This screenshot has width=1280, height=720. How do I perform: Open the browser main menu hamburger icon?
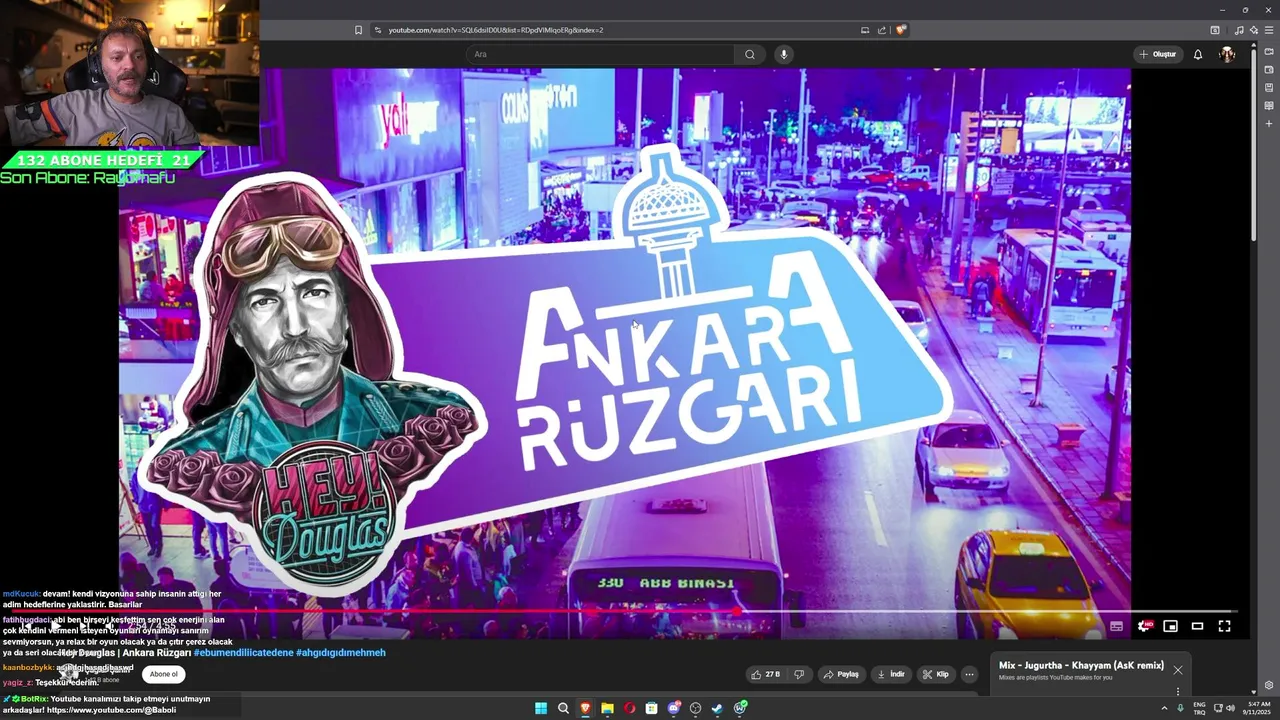(x=1269, y=30)
